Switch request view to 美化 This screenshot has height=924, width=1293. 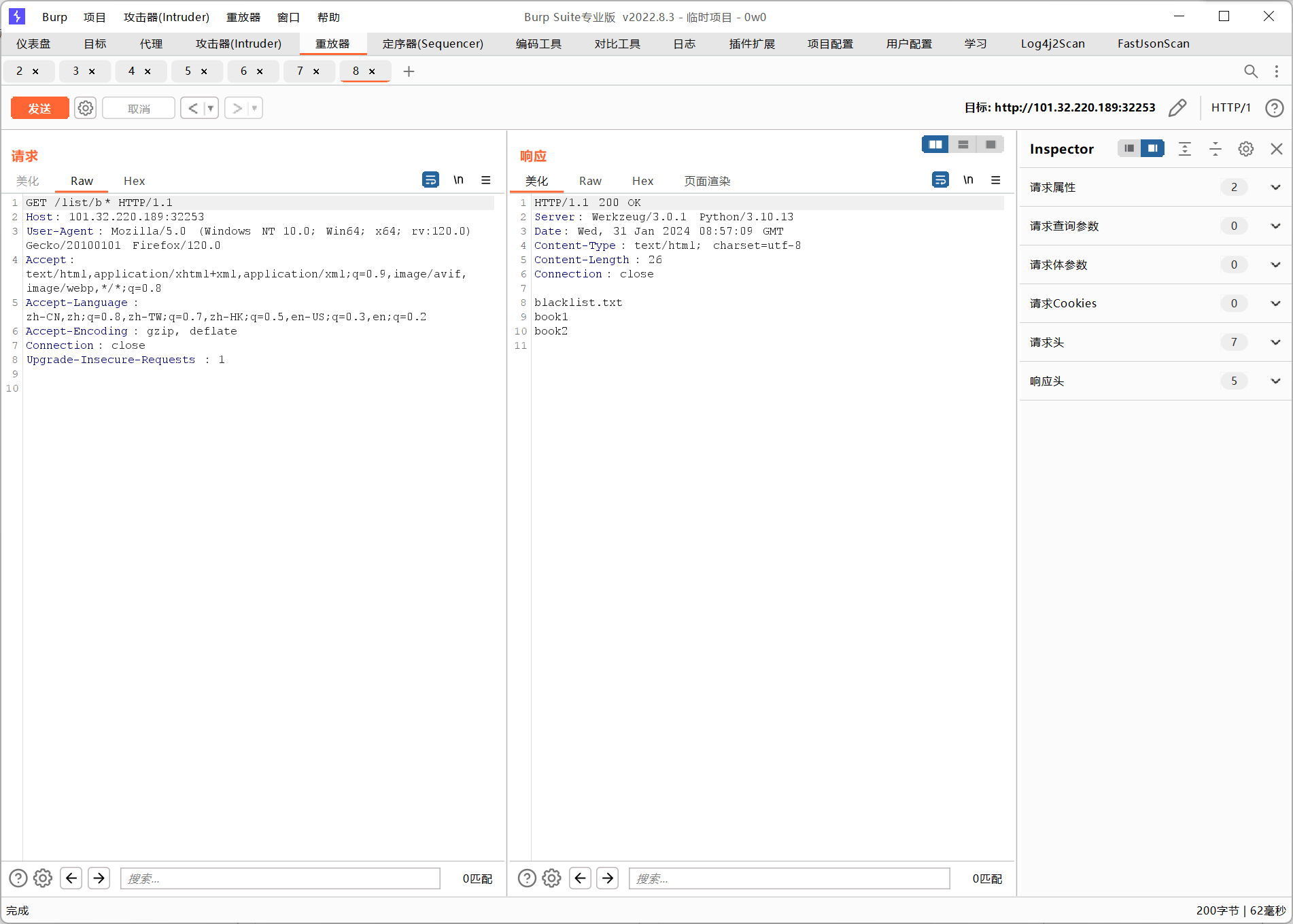pyautogui.click(x=28, y=181)
